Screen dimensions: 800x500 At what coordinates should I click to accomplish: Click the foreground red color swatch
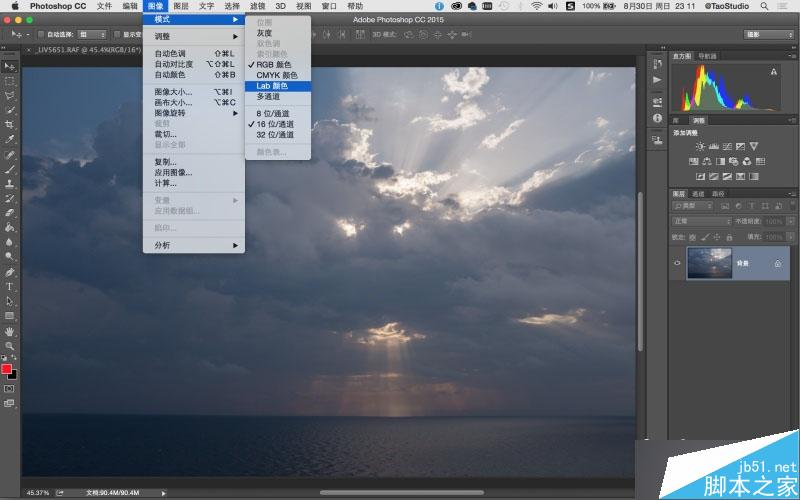click(x=6, y=369)
